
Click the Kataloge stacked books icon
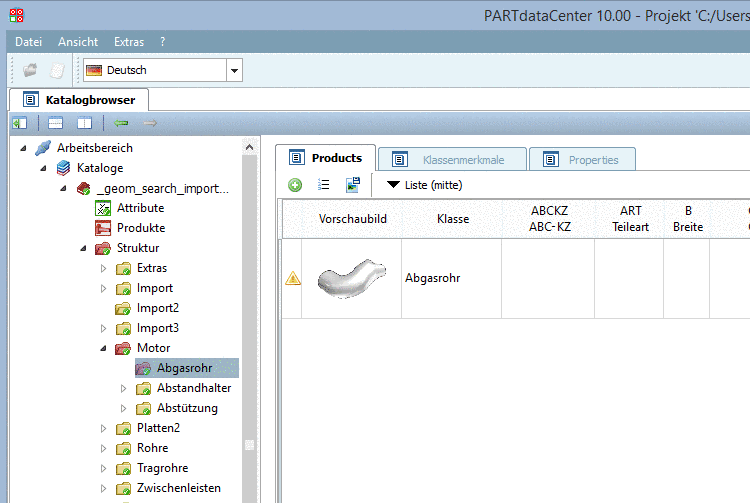(63, 168)
